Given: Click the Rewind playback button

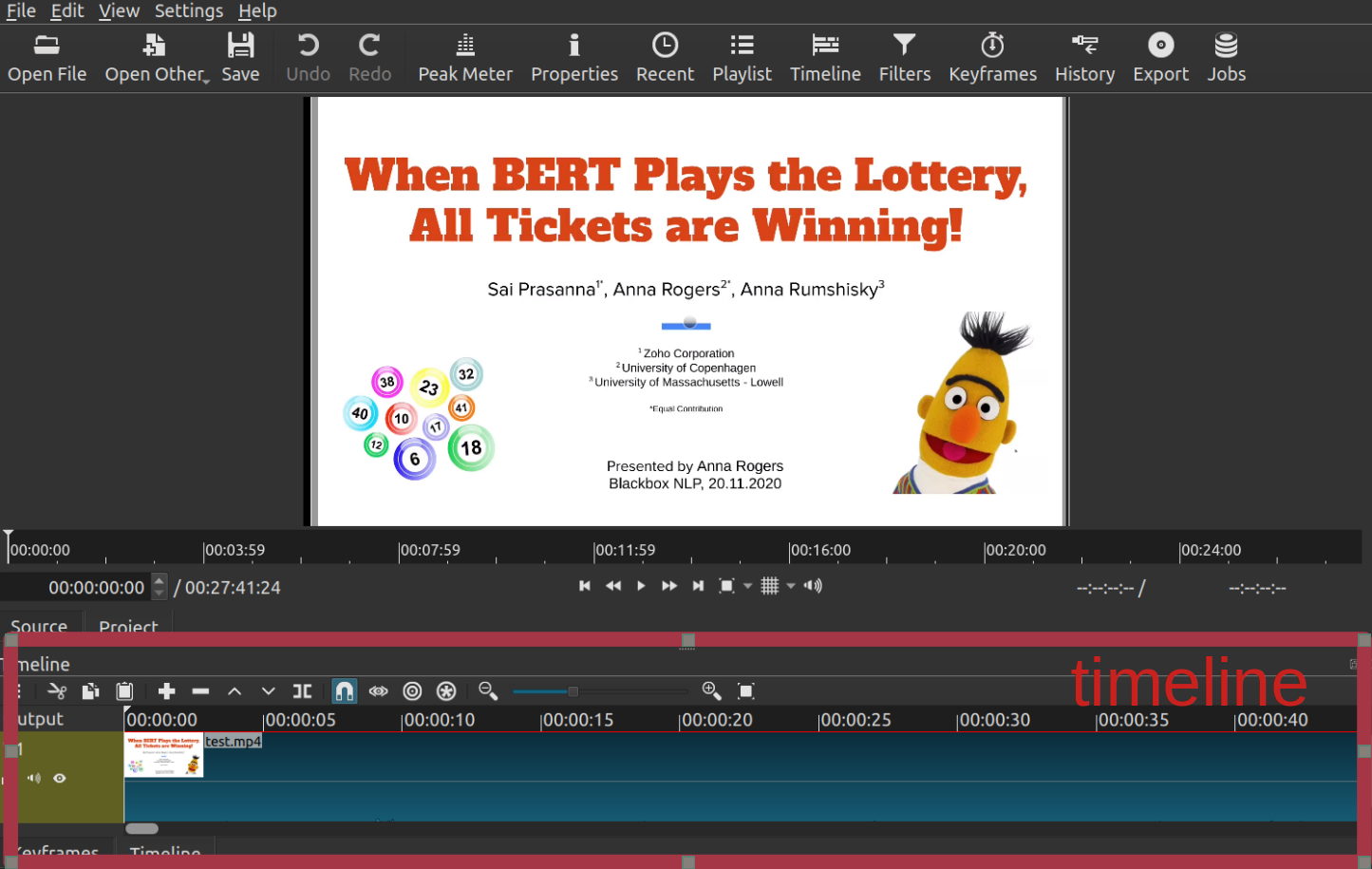Looking at the screenshot, I should [613, 586].
